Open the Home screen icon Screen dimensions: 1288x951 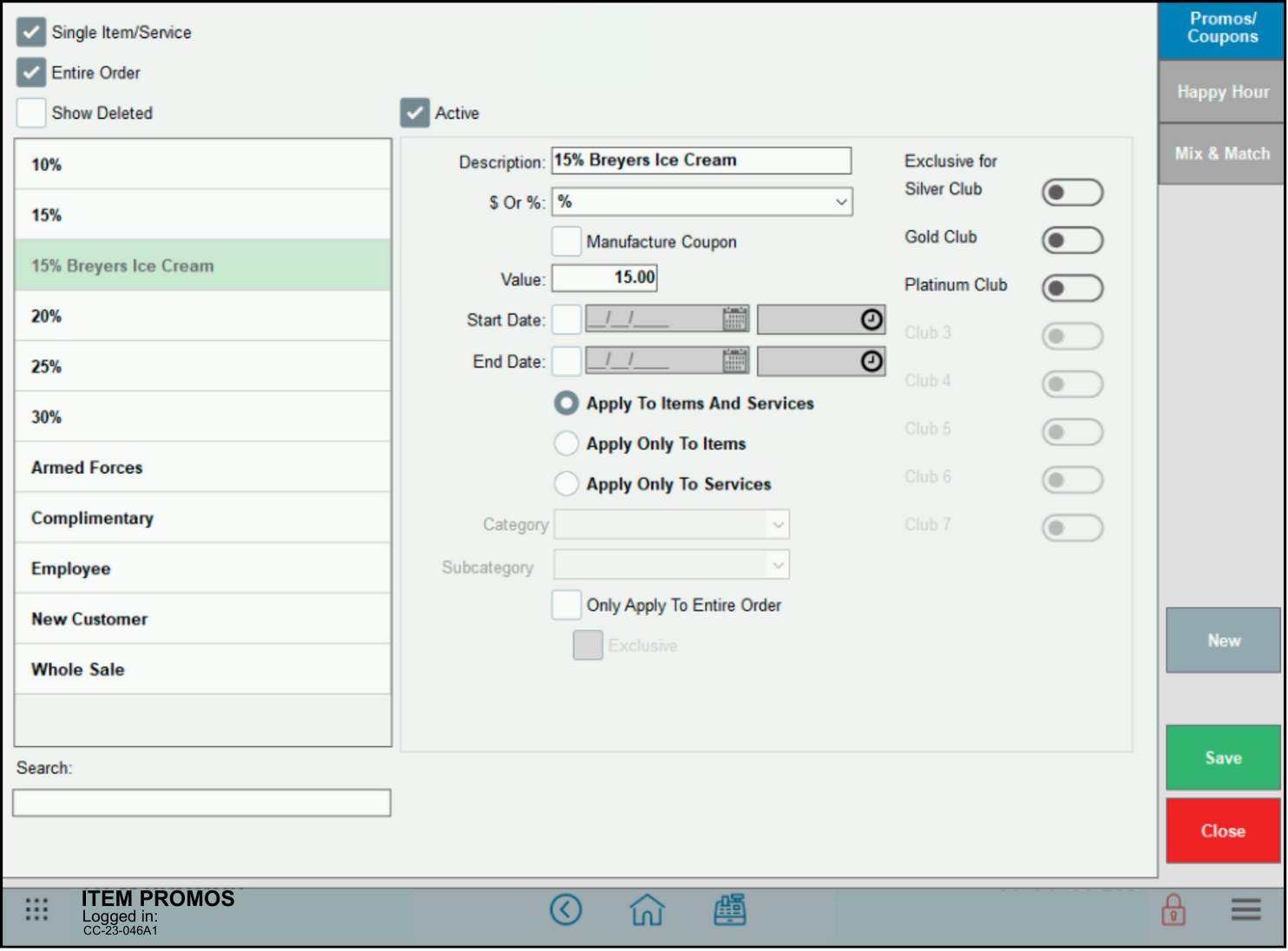point(647,910)
